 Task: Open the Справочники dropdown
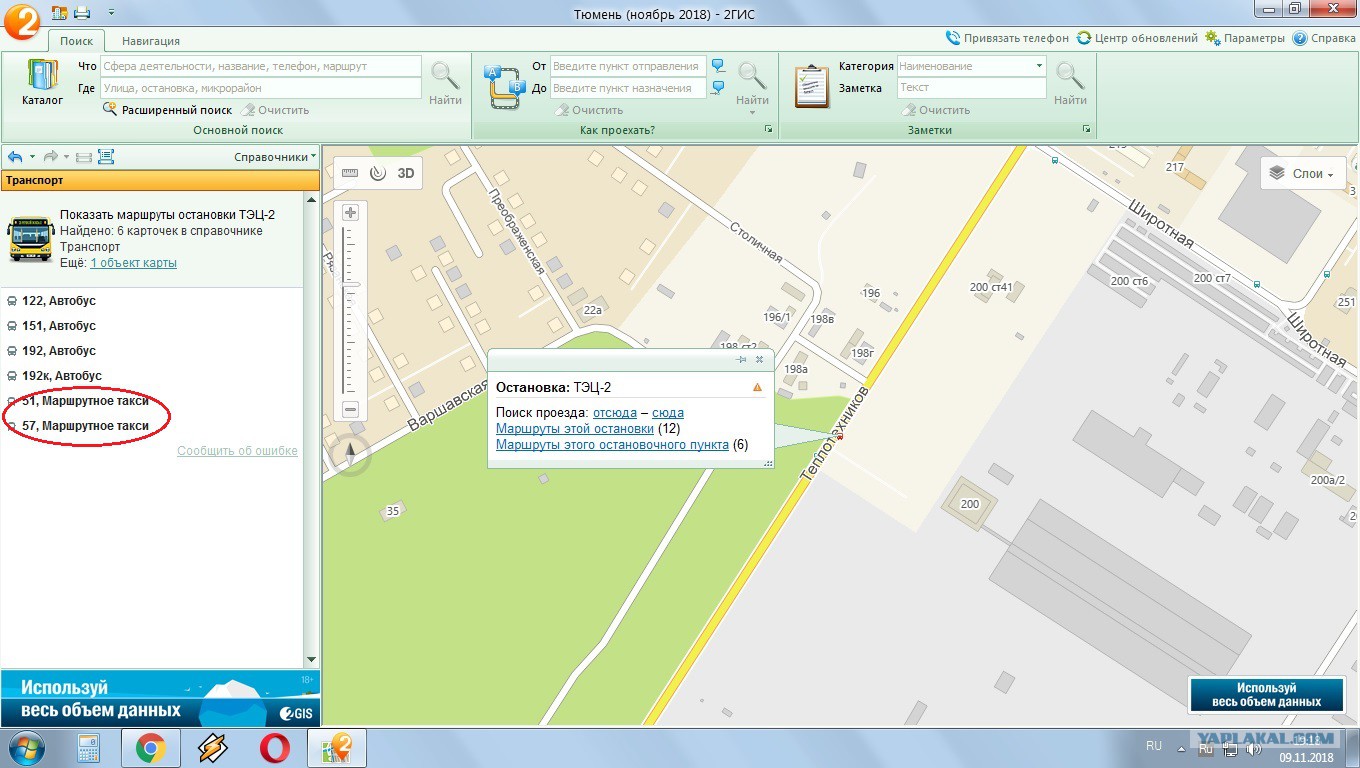coord(275,157)
